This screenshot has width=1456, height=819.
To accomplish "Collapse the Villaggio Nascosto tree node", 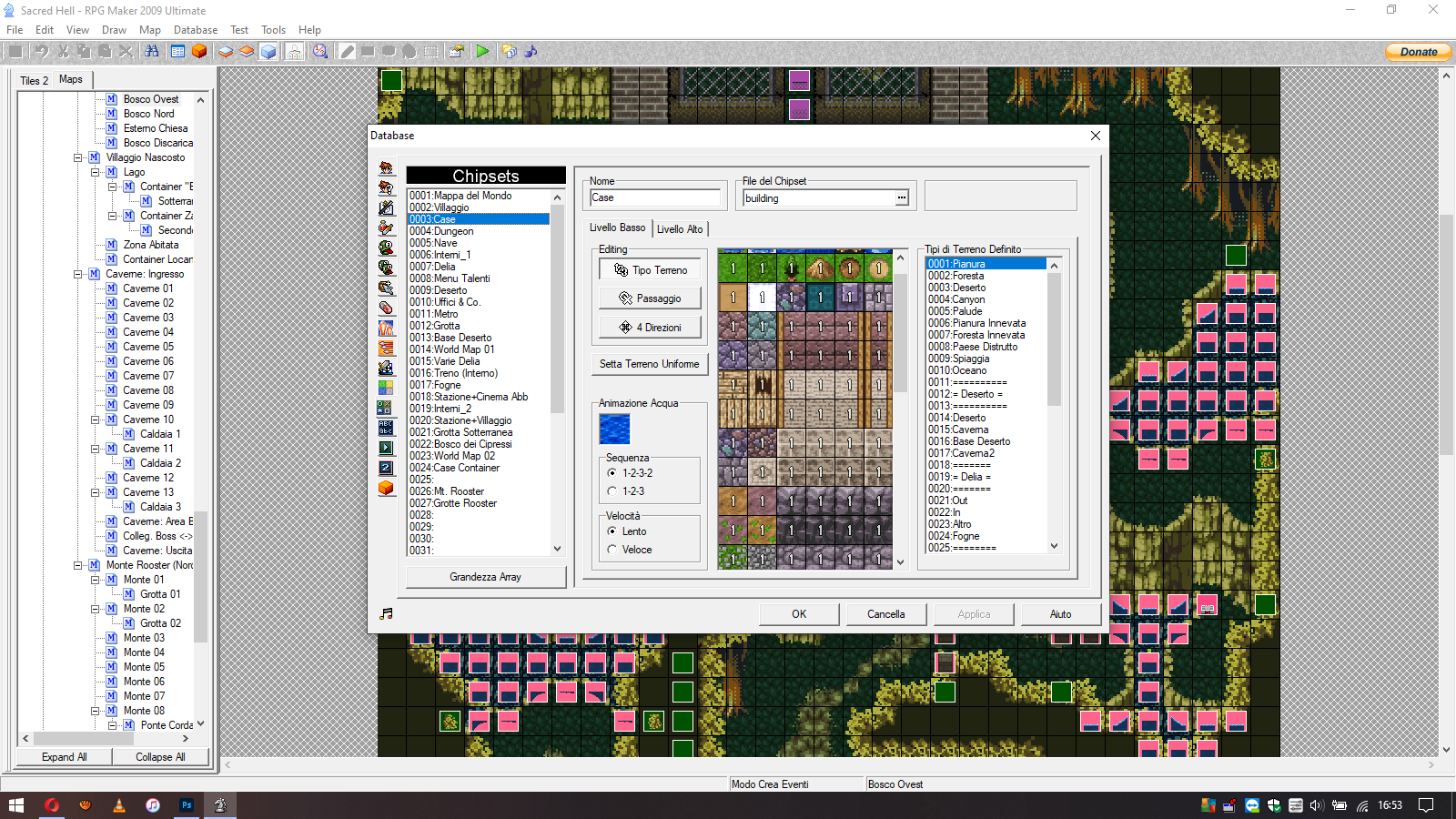I will (77, 157).
